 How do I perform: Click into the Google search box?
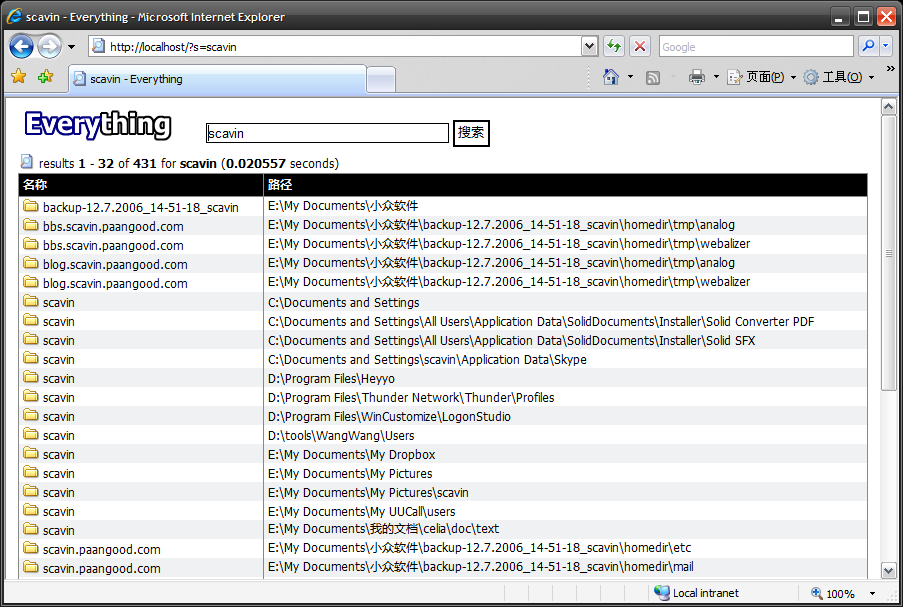(756, 47)
